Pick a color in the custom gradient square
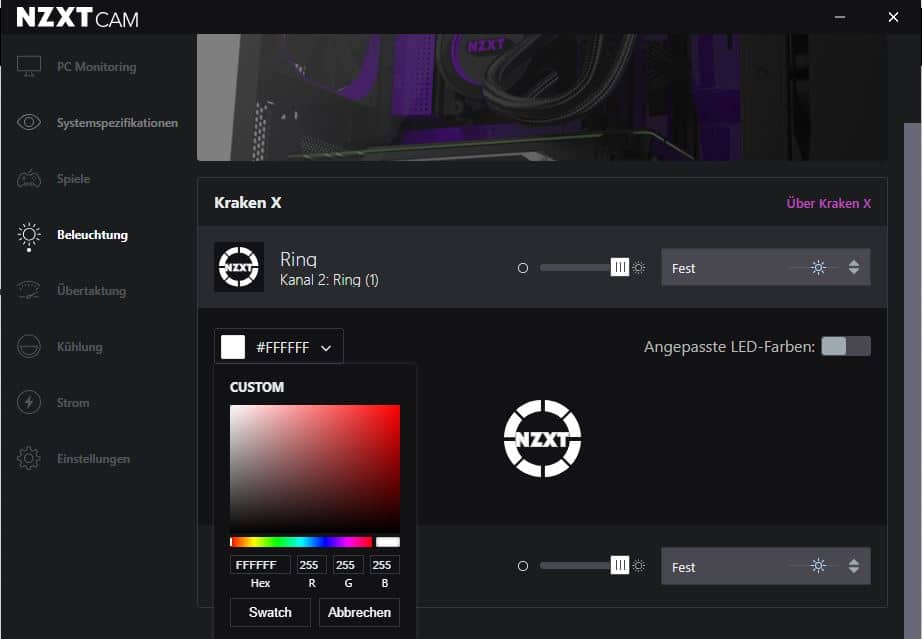 point(315,467)
